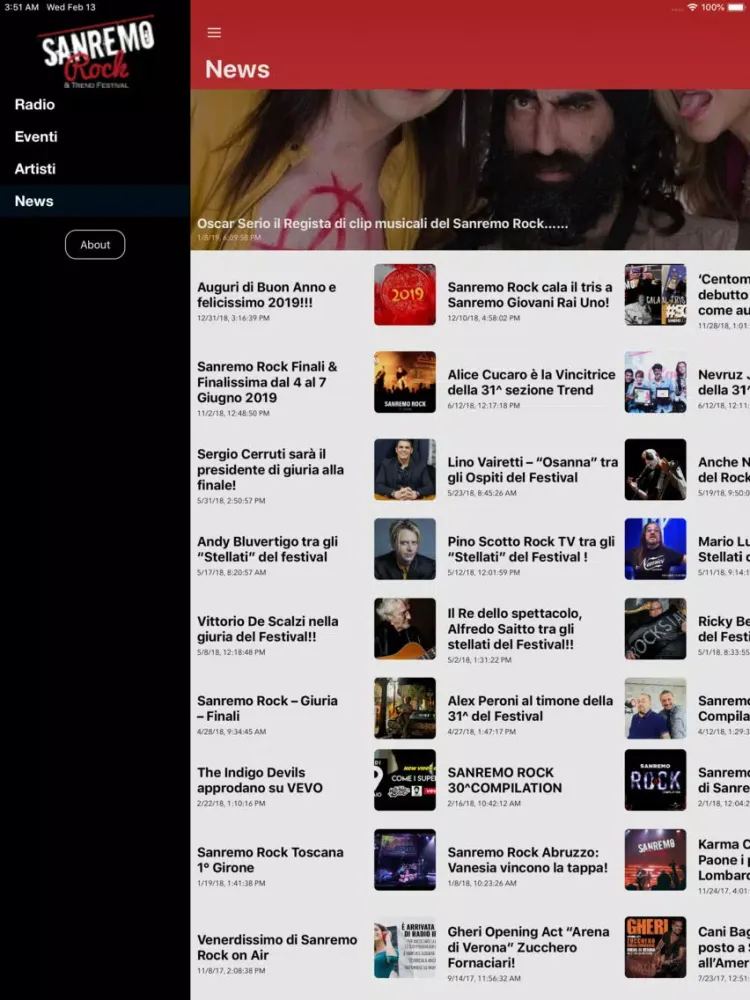
Task: Tap the 'News' page heading
Action: [x=237, y=69]
